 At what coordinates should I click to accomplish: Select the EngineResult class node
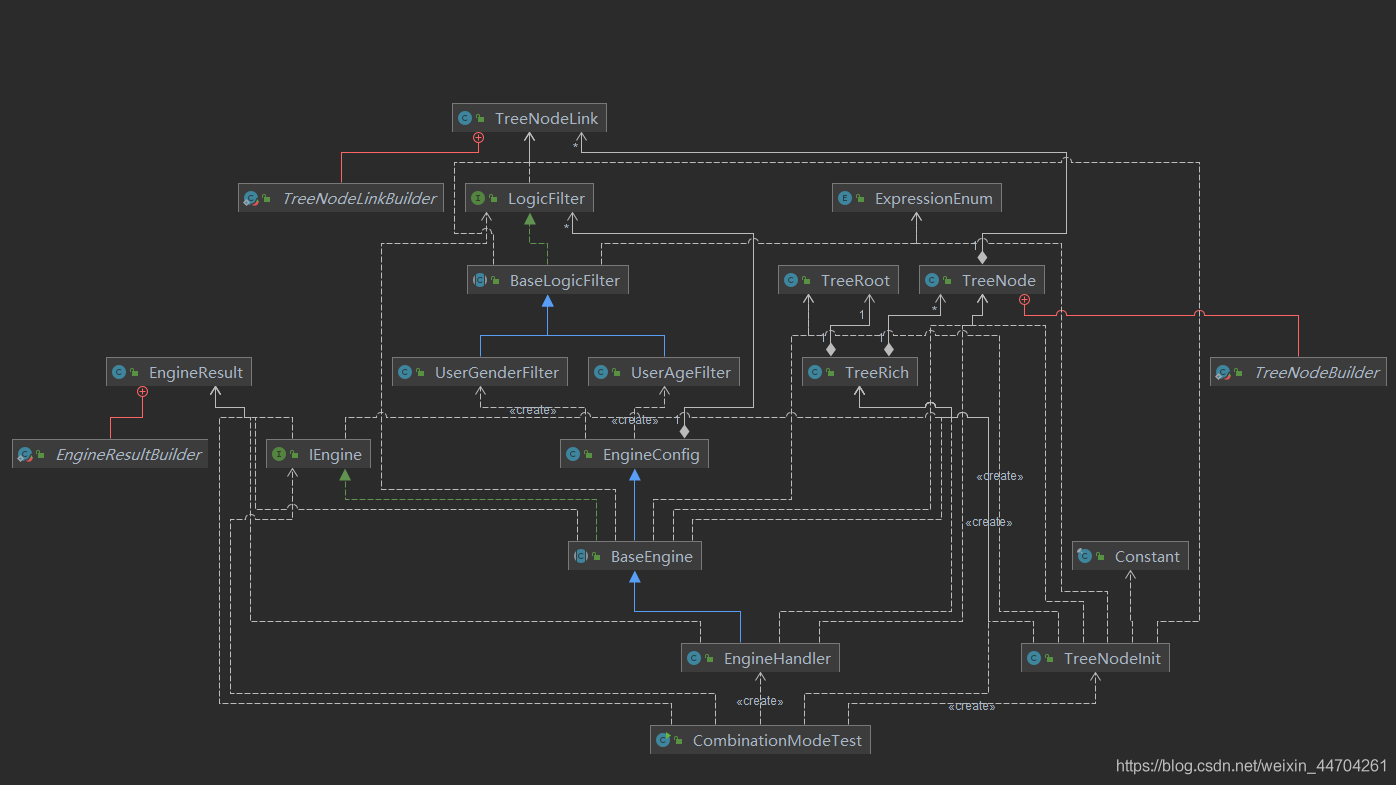pyautogui.click(x=179, y=372)
